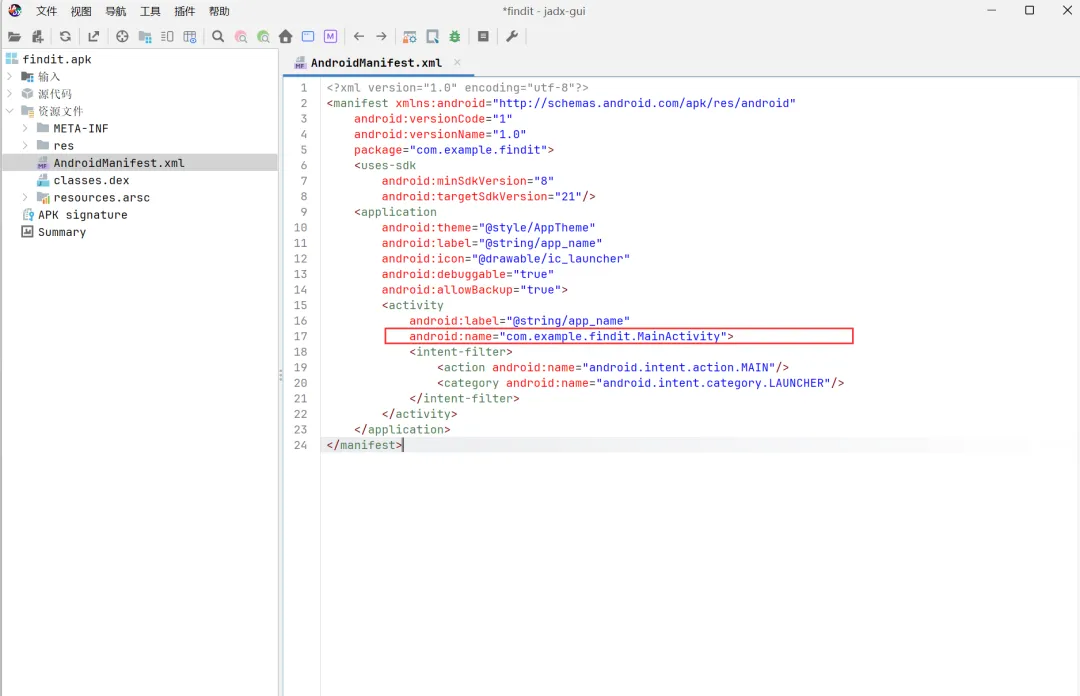Click the com.example.findit.MainActivity value

613,336
